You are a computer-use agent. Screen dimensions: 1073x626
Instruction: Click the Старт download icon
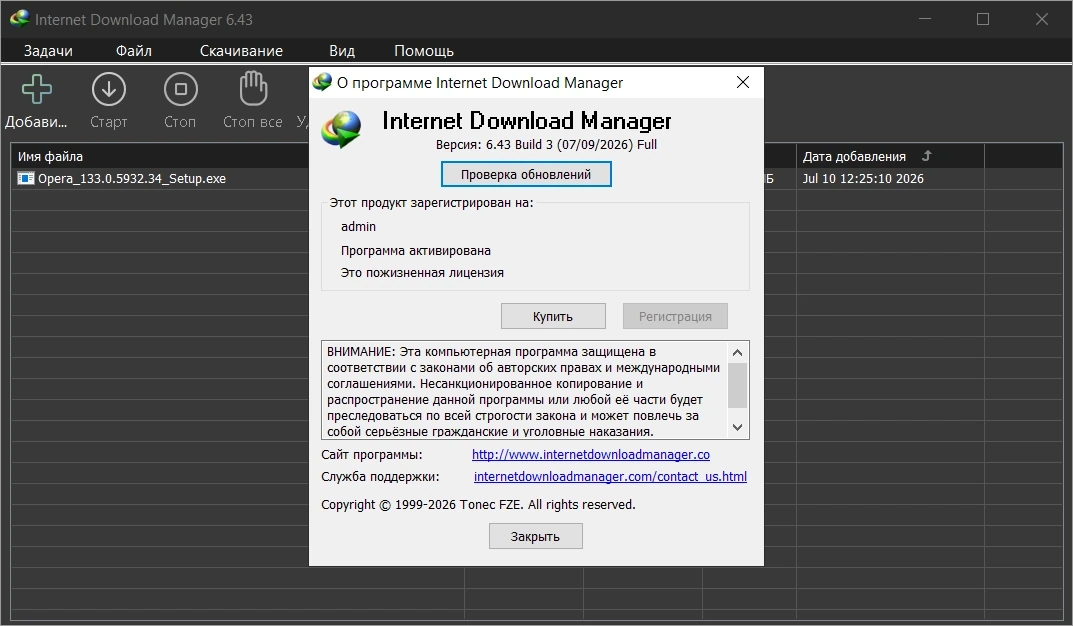point(109,90)
